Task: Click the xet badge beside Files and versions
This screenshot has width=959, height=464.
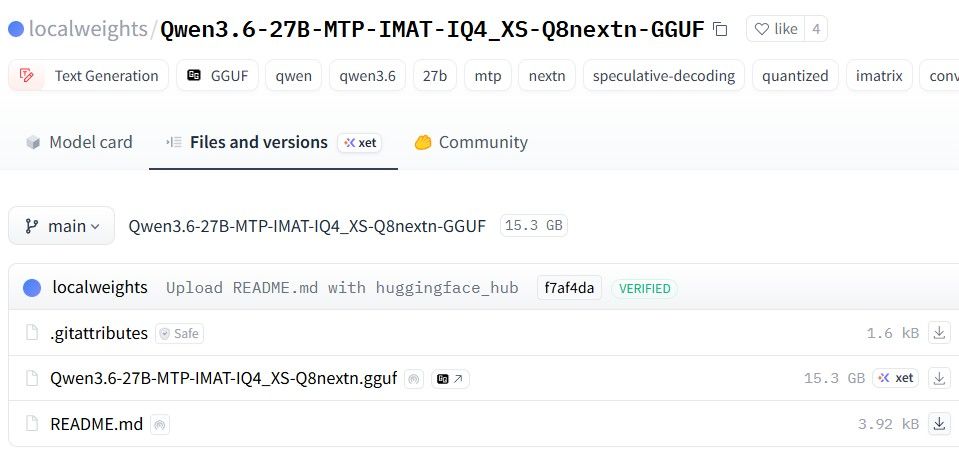Action: point(360,143)
